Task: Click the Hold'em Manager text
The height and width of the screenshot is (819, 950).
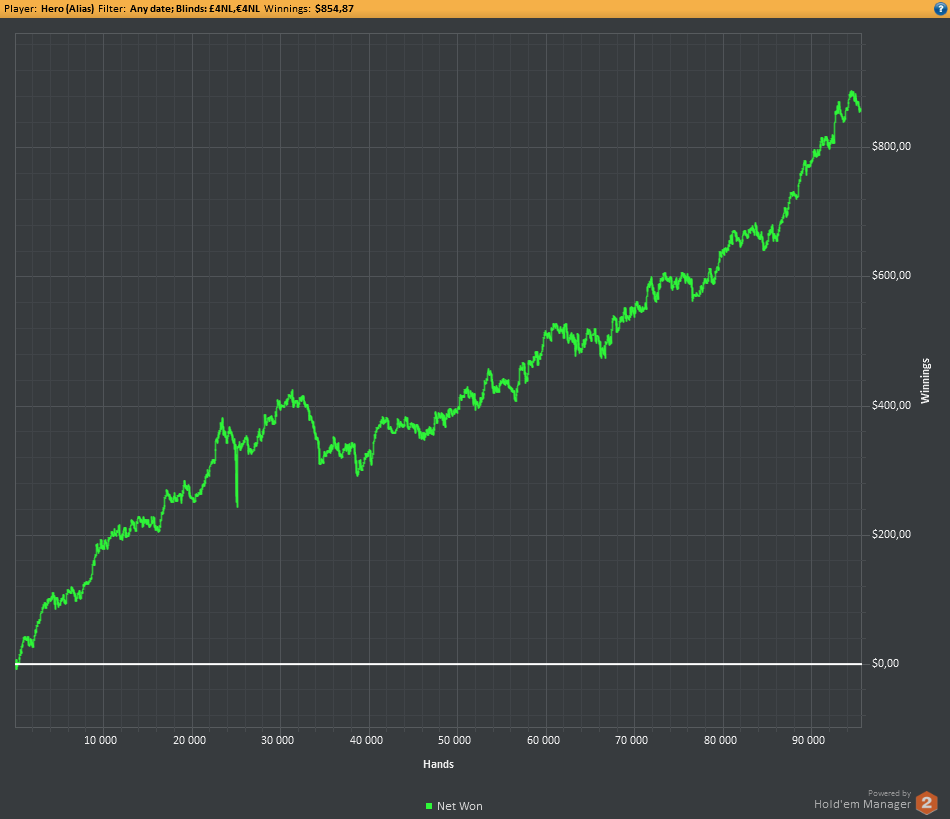Action: tap(862, 804)
